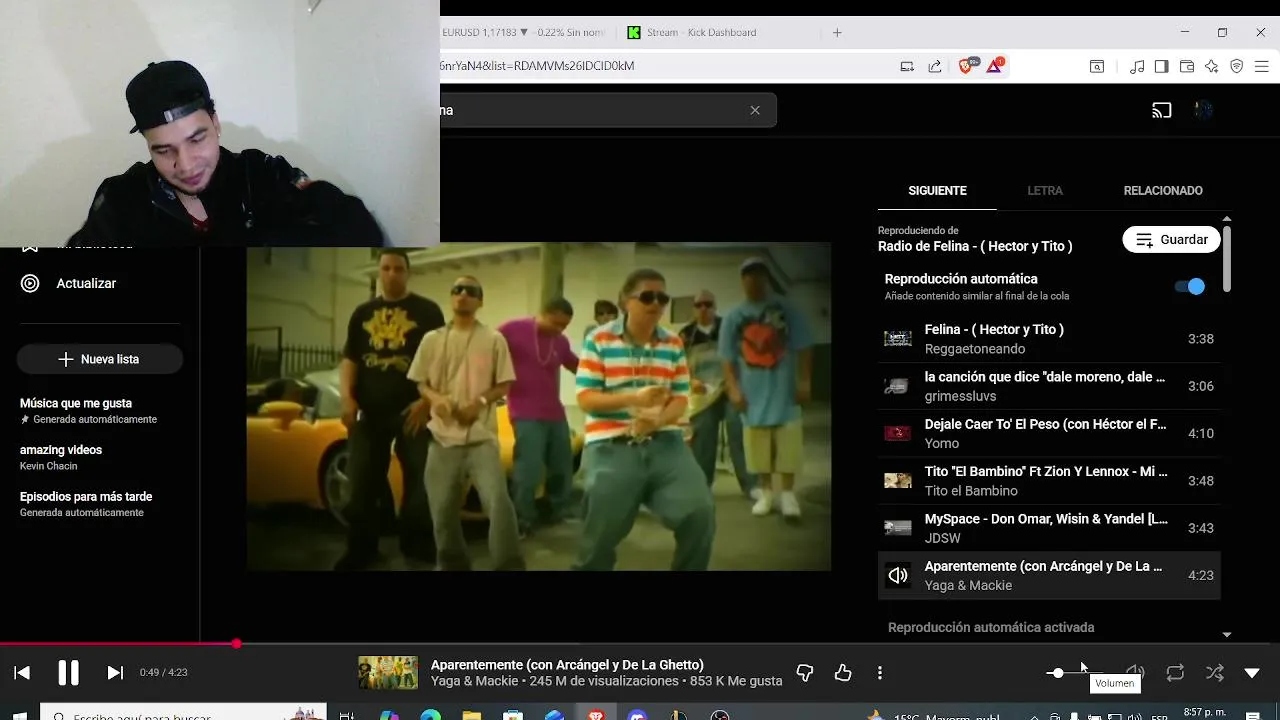Create a playlist with Nueva lista
Image resolution: width=1280 pixels, height=720 pixels.
coord(99,359)
